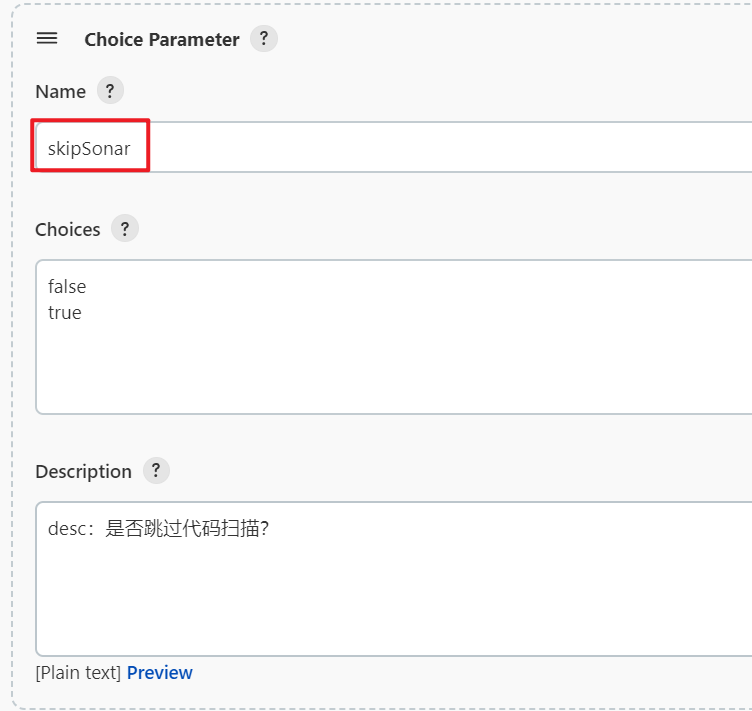Show help for the Name field
Image resolution: width=752 pixels, height=711 pixels.
[x=110, y=90]
